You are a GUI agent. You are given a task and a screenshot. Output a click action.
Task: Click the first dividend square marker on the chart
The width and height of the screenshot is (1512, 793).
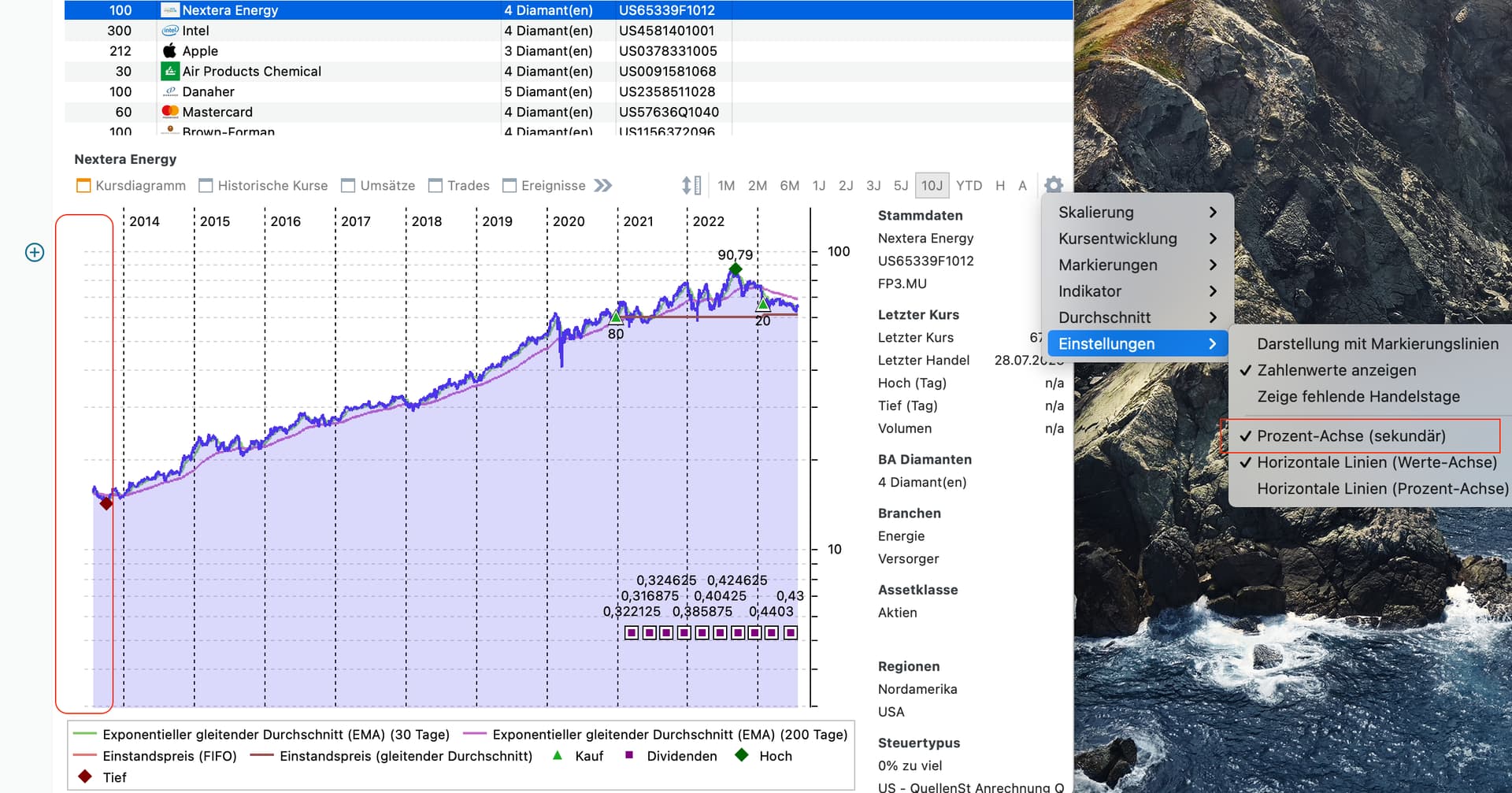point(632,632)
